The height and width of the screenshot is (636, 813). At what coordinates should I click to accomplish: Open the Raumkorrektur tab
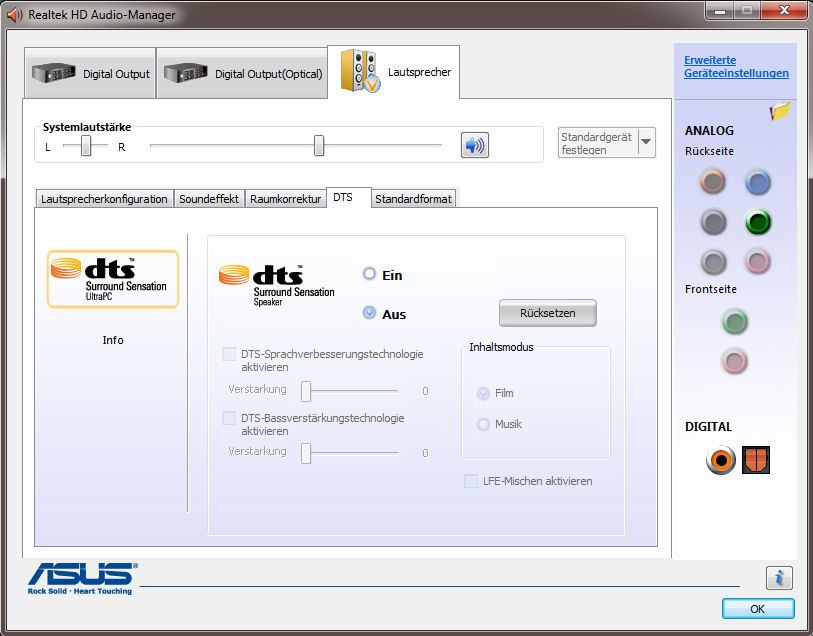coord(286,199)
